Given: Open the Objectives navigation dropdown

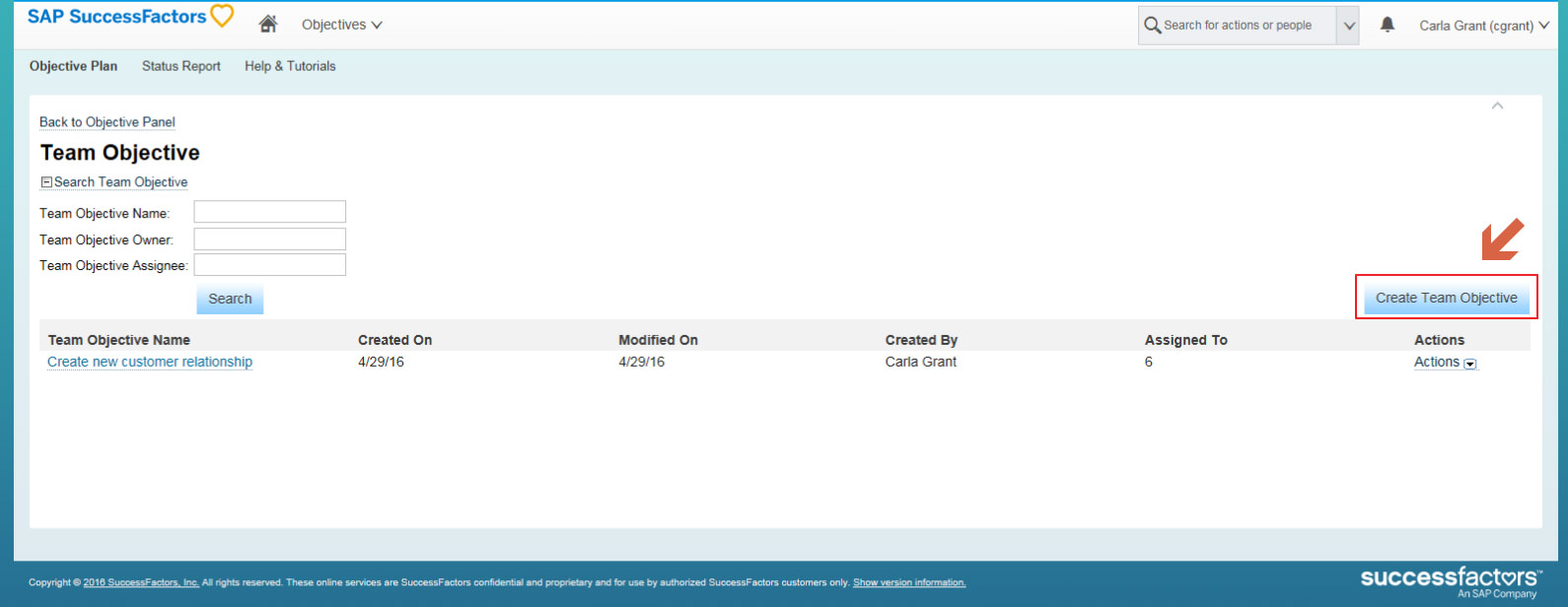Looking at the screenshot, I should click(341, 25).
